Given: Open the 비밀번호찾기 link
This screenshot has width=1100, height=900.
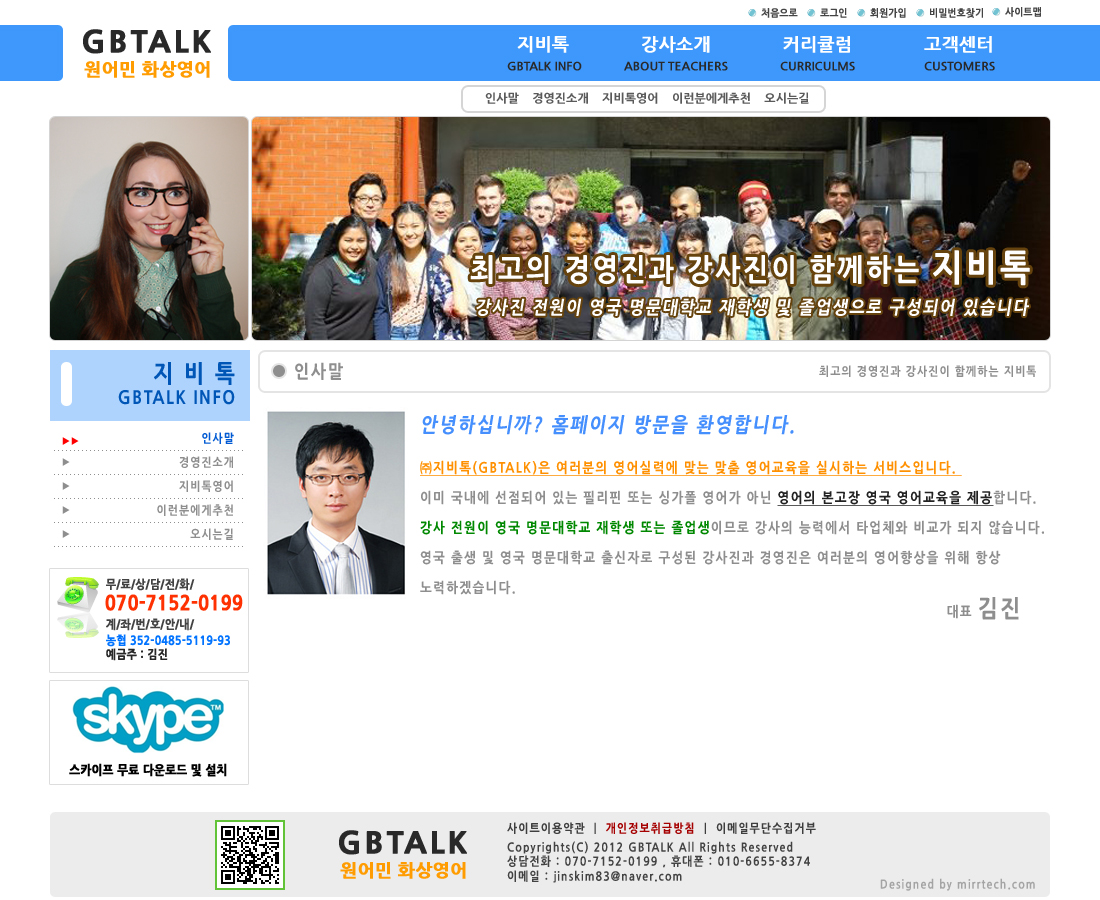Looking at the screenshot, I should coord(955,13).
